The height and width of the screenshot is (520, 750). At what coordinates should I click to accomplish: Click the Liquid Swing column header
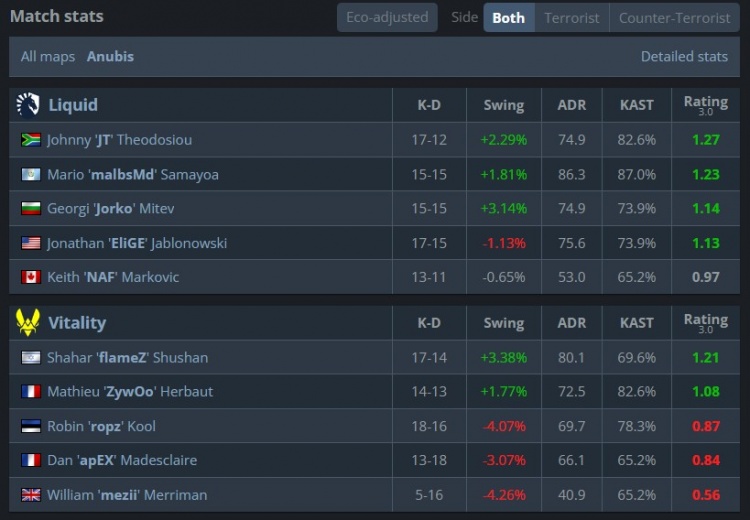pyautogui.click(x=504, y=105)
